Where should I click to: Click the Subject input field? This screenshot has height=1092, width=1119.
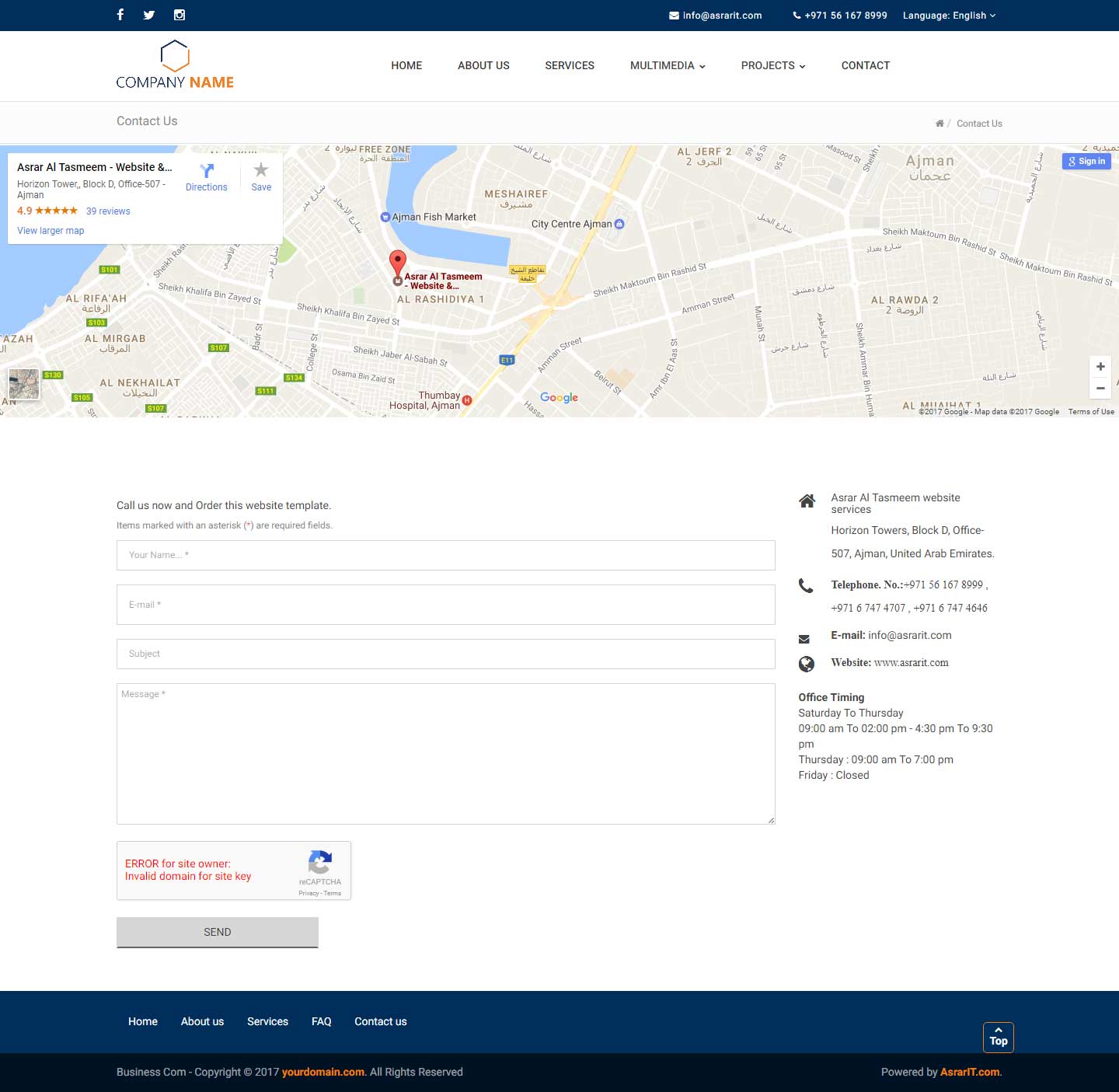446,654
